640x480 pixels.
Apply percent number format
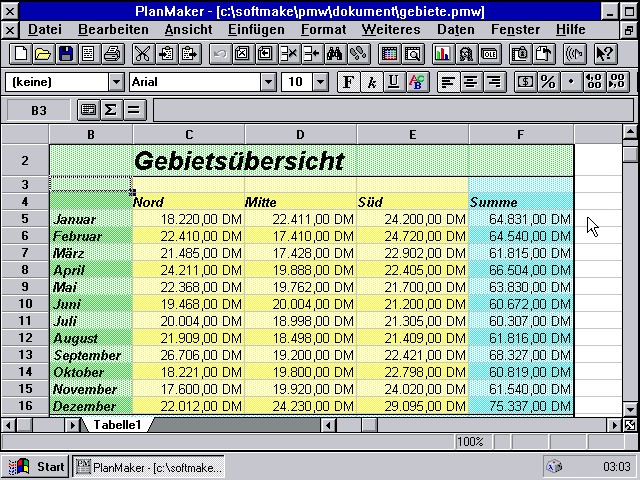tap(548, 82)
